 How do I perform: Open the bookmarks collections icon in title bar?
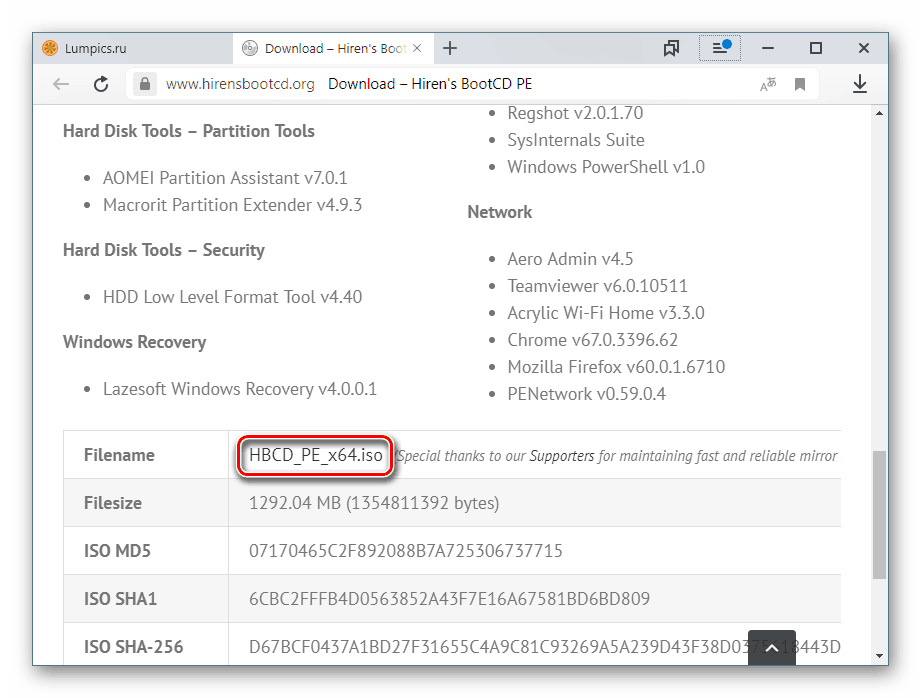(x=671, y=48)
